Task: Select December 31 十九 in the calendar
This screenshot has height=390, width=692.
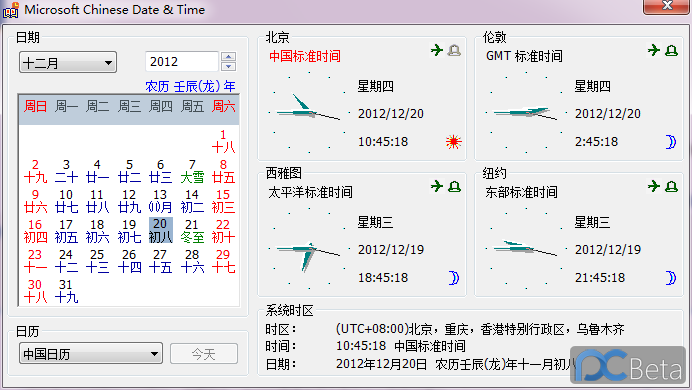Action: (66, 291)
